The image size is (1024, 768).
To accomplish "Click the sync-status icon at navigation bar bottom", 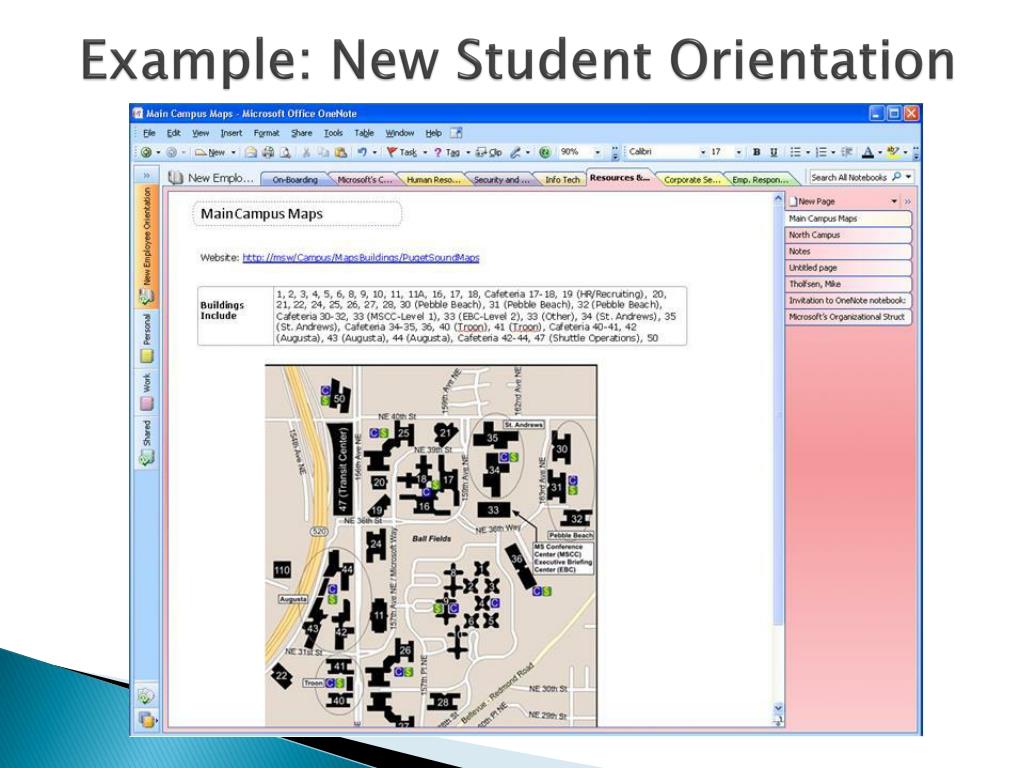I will (x=146, y=696).
